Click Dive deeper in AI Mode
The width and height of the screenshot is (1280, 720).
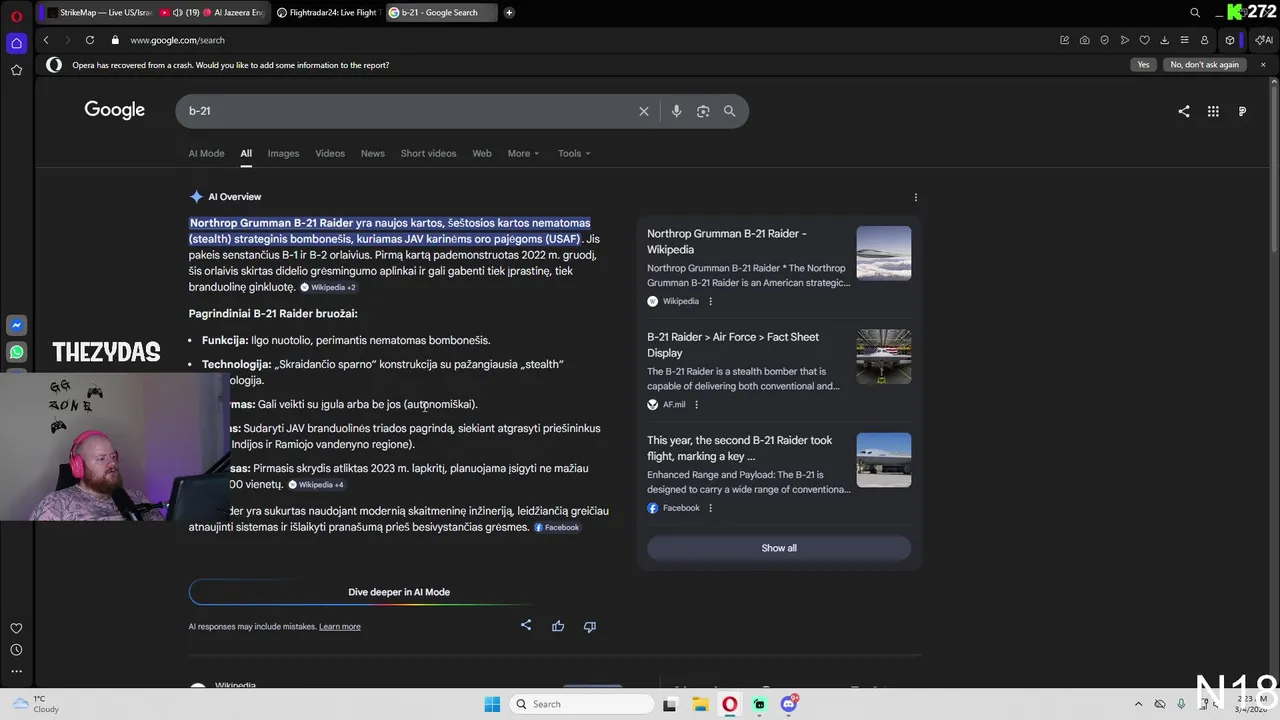click(399, 592)
